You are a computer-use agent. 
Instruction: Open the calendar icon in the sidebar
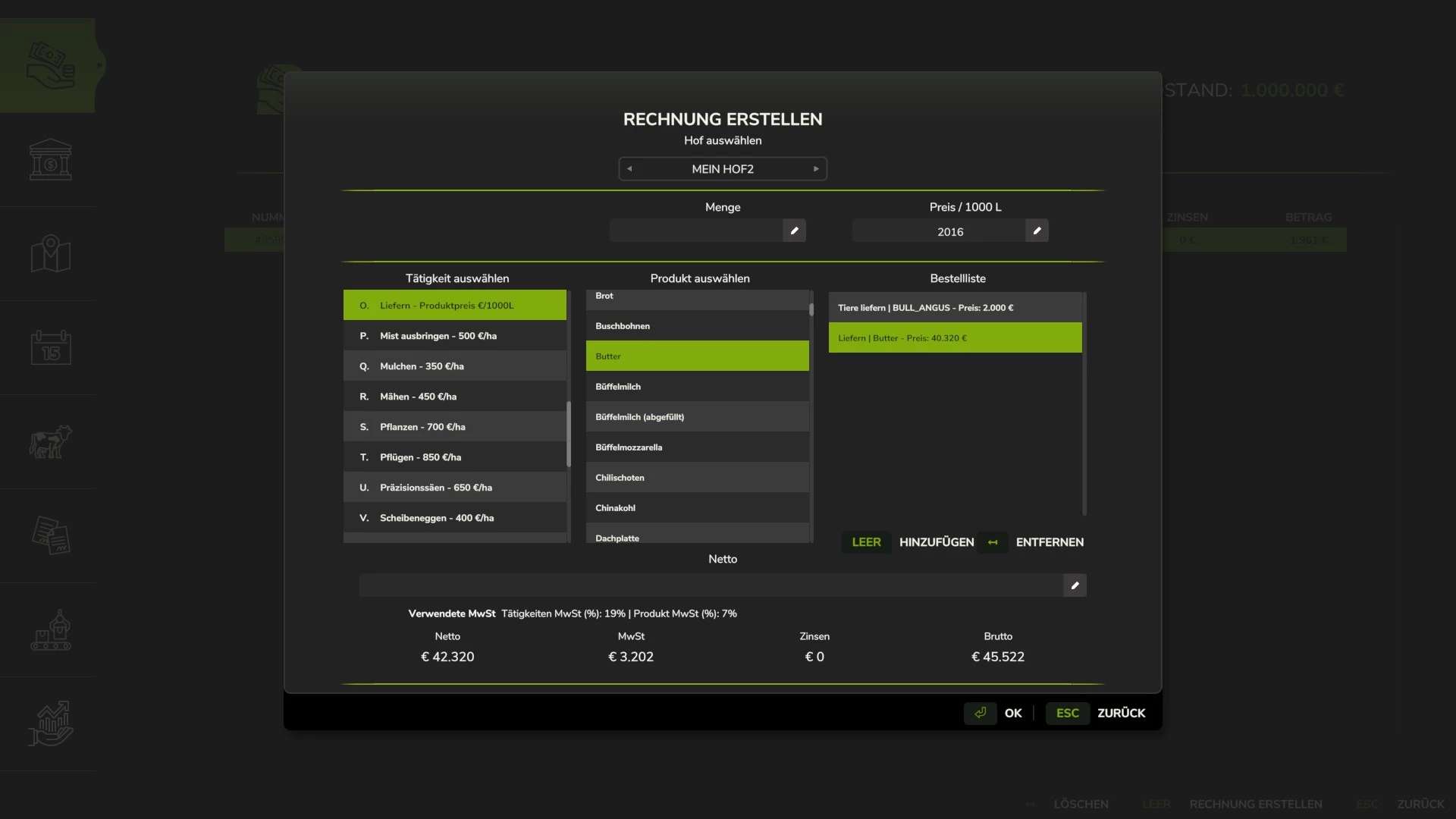49,347
